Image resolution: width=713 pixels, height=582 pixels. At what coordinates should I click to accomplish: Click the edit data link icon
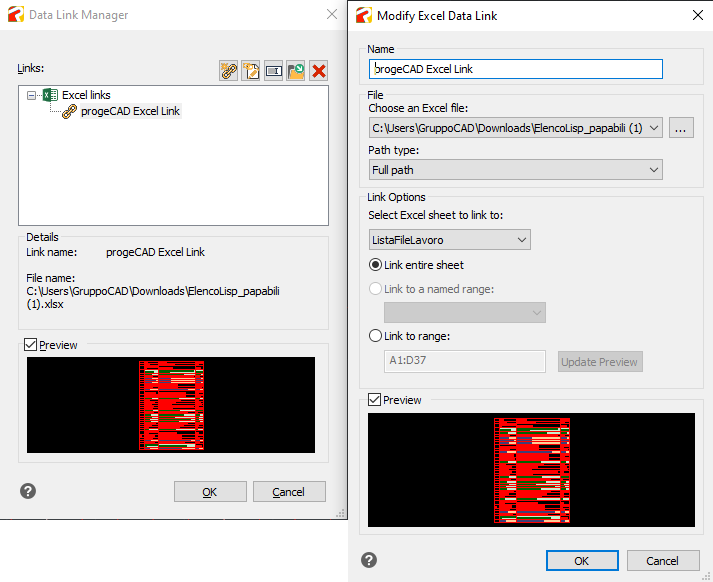pos(251,71)
